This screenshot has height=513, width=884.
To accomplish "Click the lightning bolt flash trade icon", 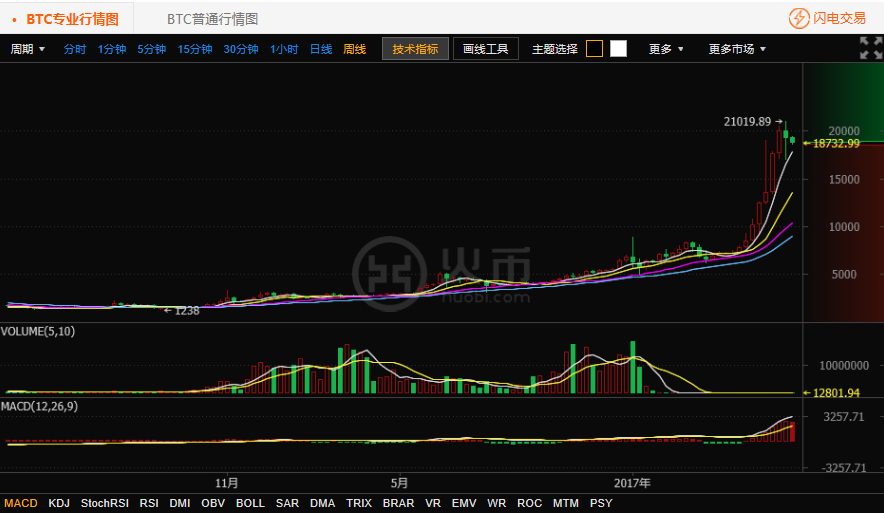I will (x=799, y=18).
